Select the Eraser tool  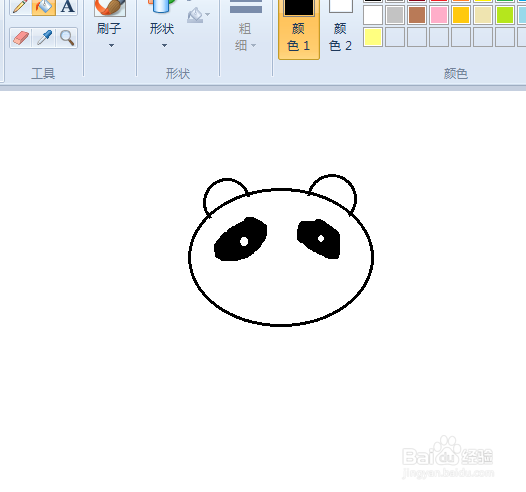click(x=21, y=38)
